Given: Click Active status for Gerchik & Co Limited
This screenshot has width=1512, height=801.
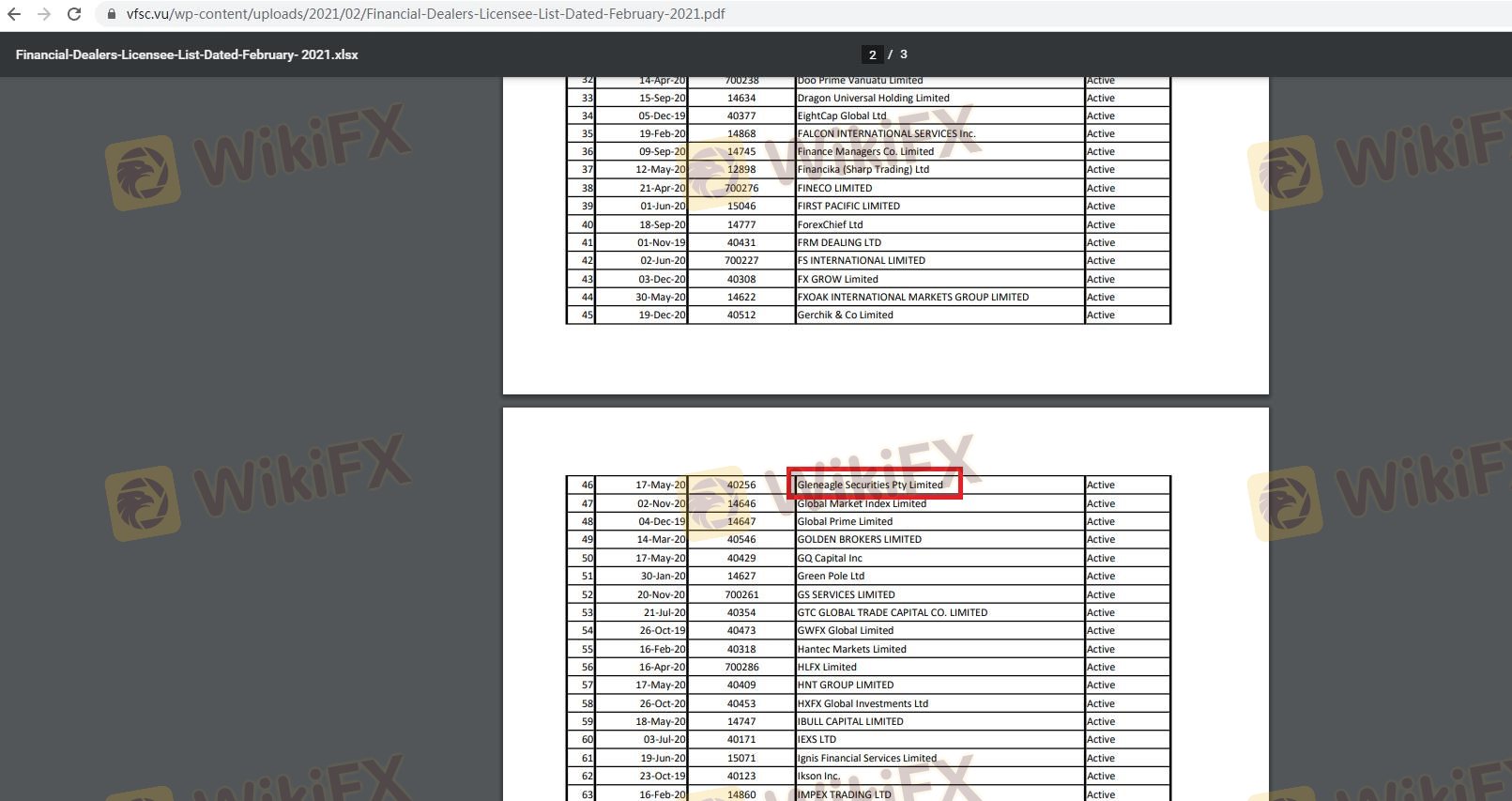Looking at the screenshot, I should 1101,315.
